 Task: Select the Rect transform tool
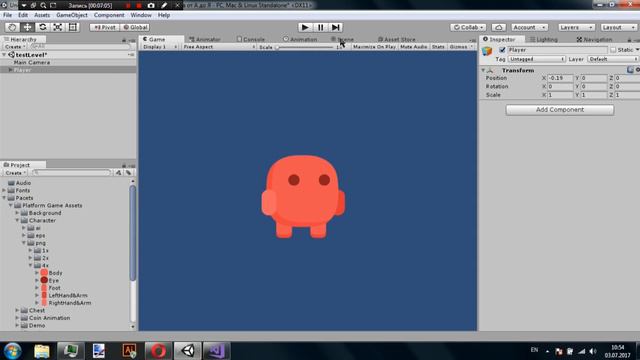[73, 27]
